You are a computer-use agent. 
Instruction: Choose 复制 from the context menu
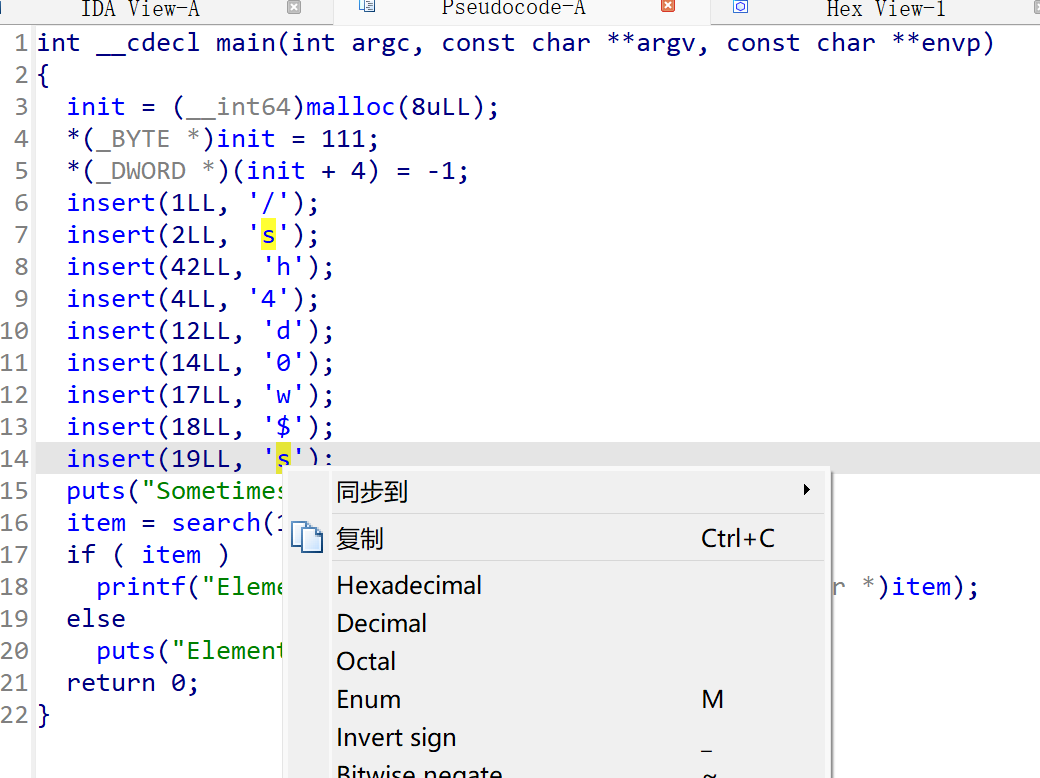click(x=360, y=539)
